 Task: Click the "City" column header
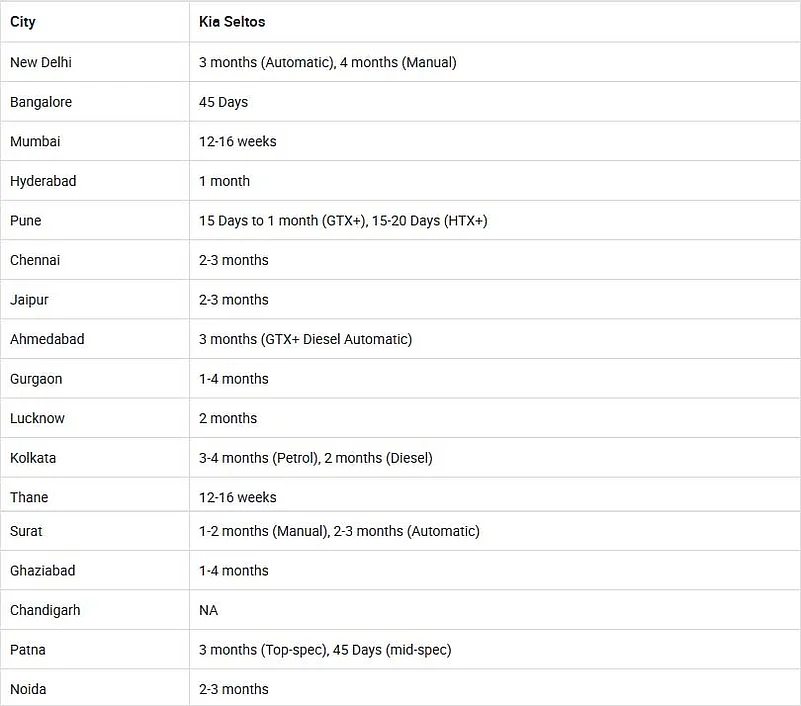point(23,21)
